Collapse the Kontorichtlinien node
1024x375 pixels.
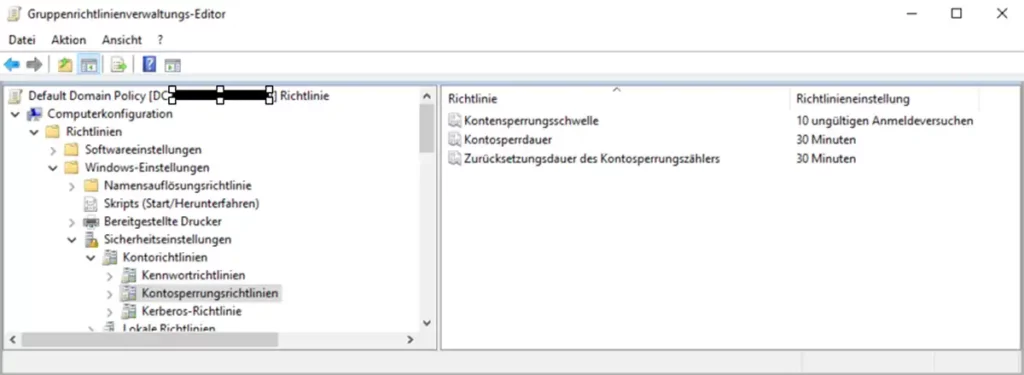[x=91, y=258]
